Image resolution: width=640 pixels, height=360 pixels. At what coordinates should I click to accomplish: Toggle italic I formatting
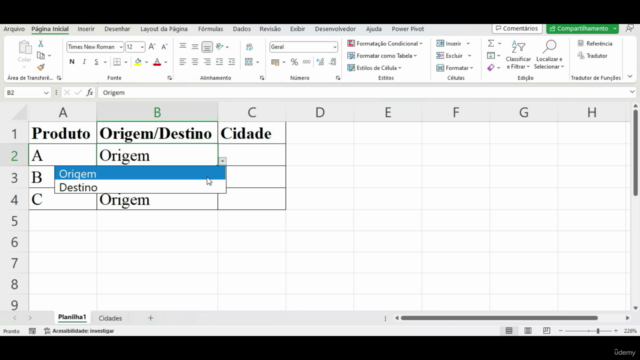(84, 62)
